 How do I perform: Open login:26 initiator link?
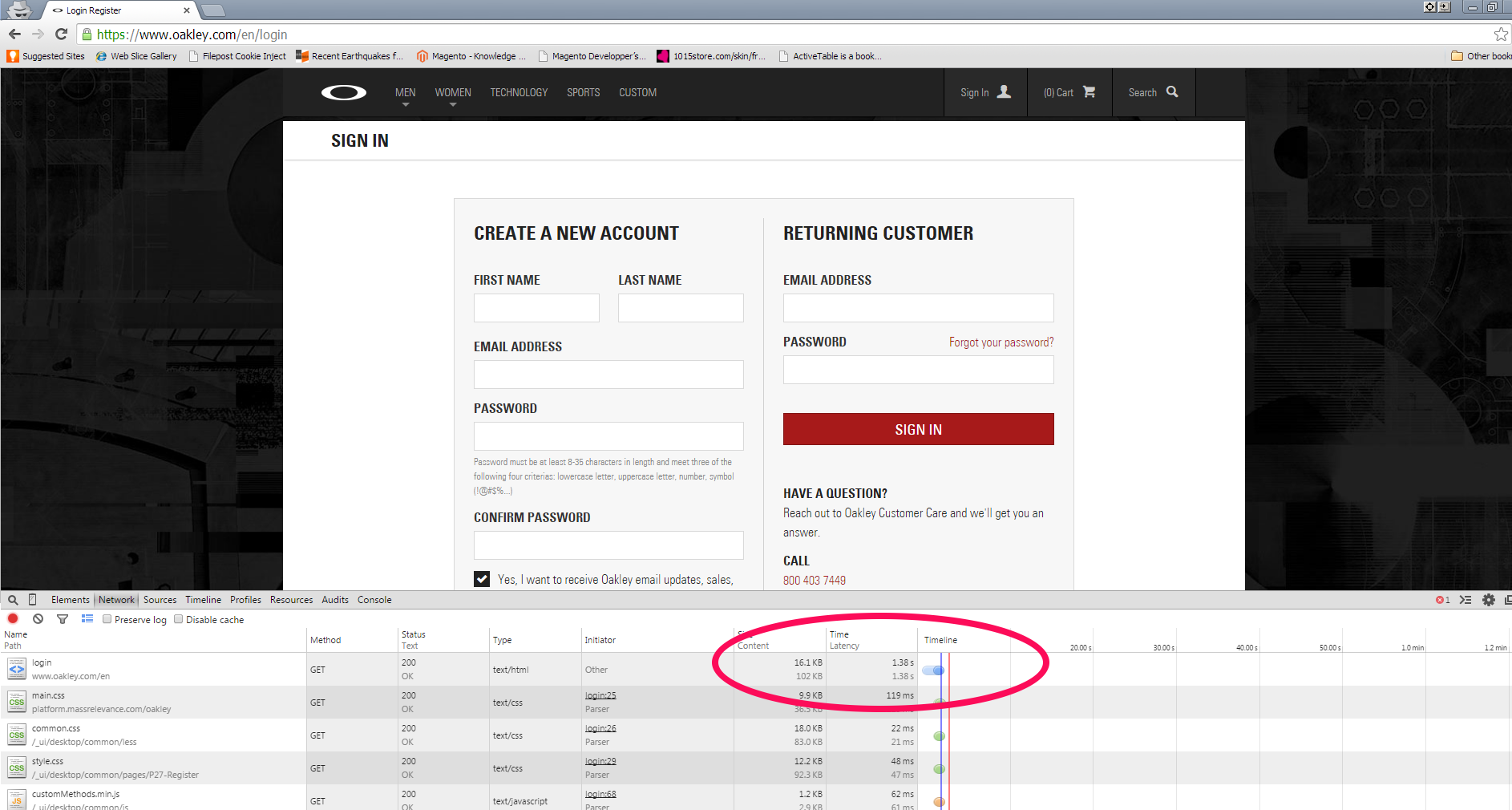pyautogui.click(x=600, y=728)
